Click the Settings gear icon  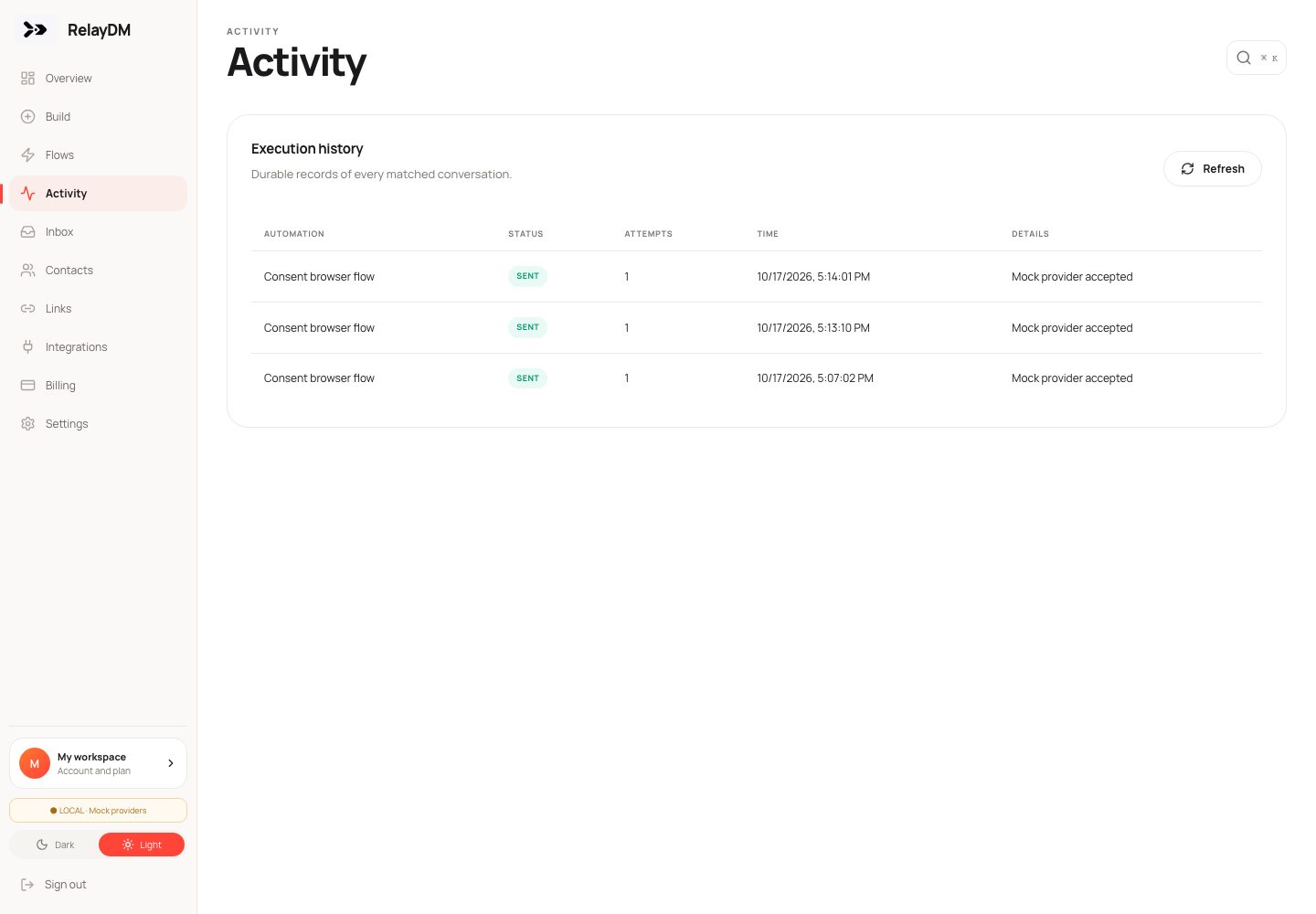[x=27, y=424]
